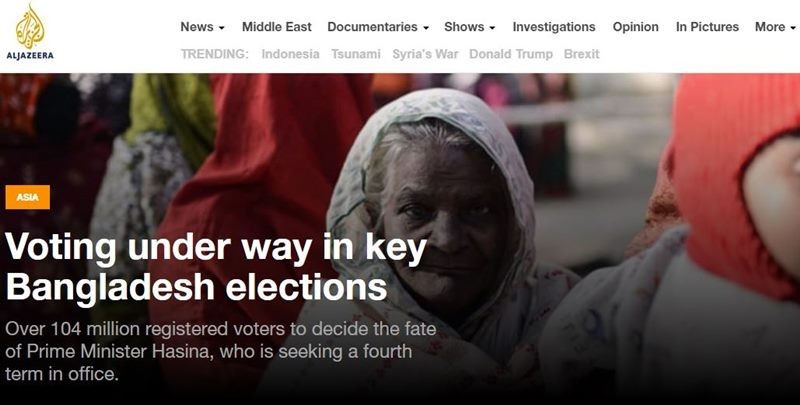
Task: Open the Brexit trending link
Action: point(582,54)
